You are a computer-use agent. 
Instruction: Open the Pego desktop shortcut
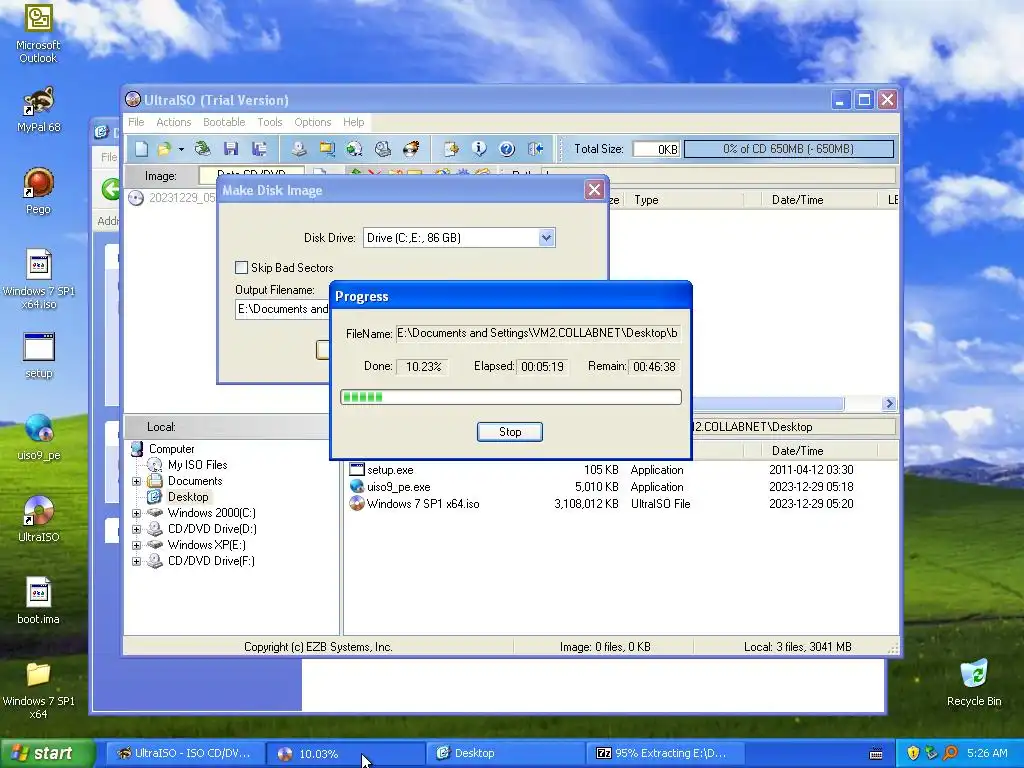pos(39,192)
